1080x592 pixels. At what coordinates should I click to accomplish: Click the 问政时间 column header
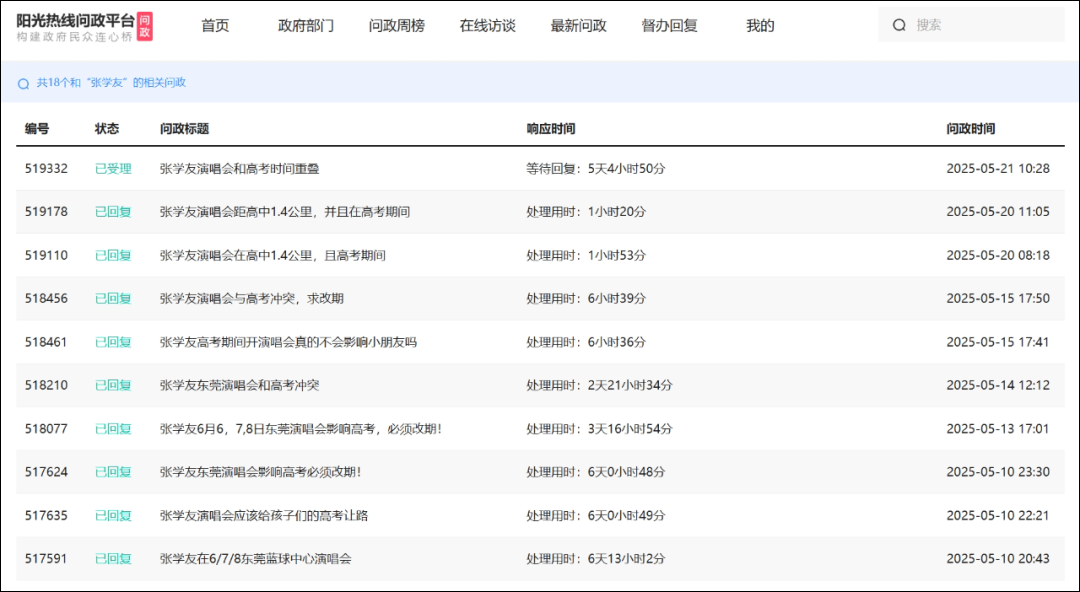(x=970, y=129)
